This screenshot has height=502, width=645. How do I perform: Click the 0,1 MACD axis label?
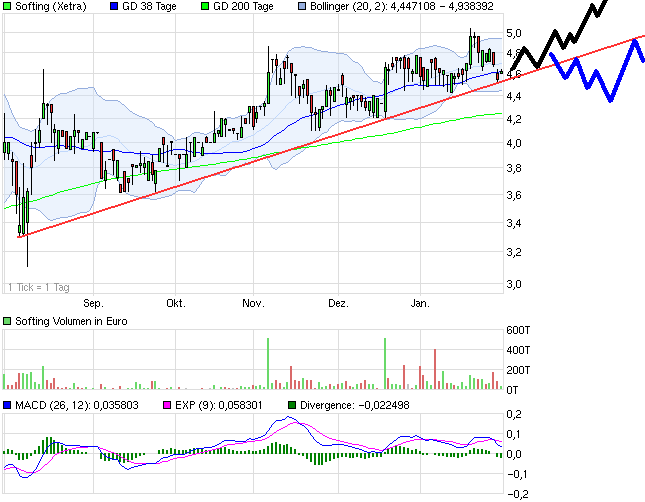(x=514, y=435)
